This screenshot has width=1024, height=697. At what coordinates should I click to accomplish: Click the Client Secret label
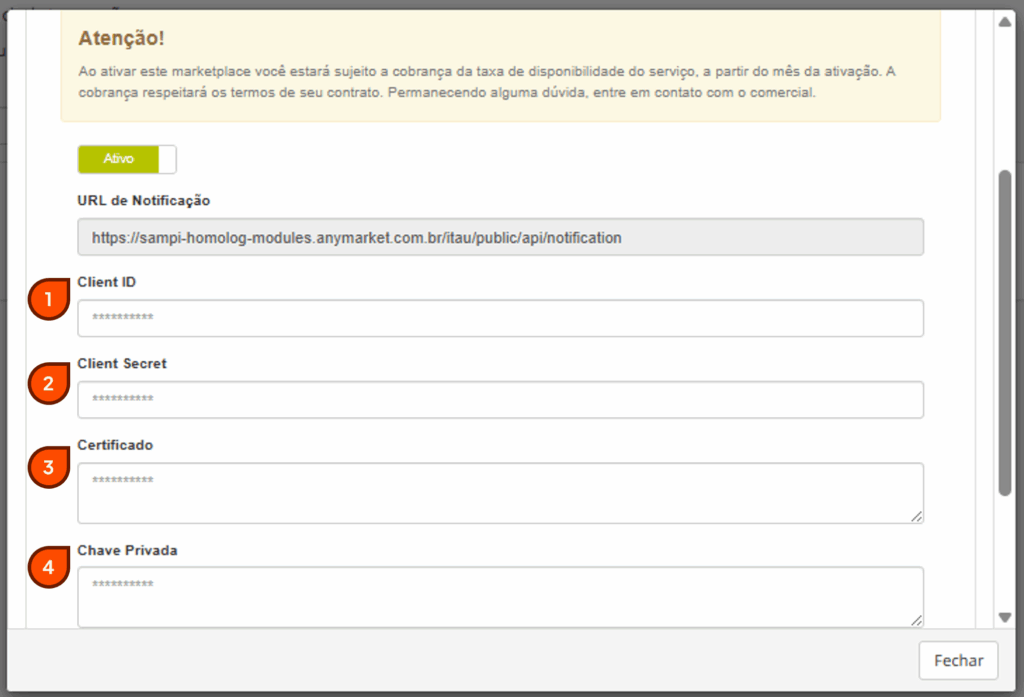click(x=122, y=364)
